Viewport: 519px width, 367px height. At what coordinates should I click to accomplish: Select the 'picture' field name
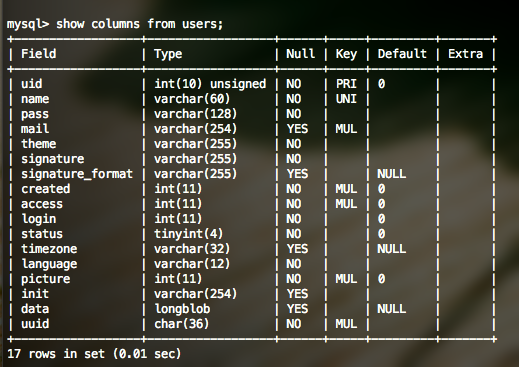[x=46, y=279]
